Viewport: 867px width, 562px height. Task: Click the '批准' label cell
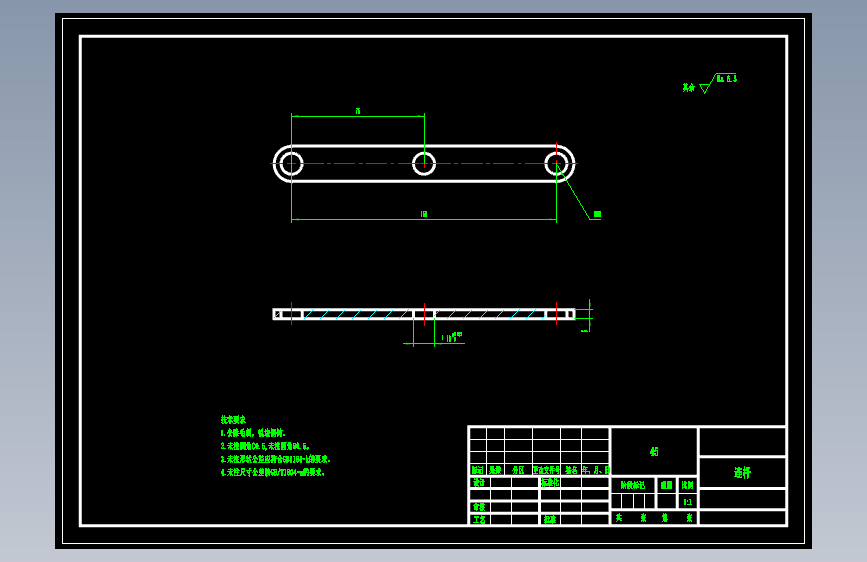pyautogui.click(x=550, y=520)
